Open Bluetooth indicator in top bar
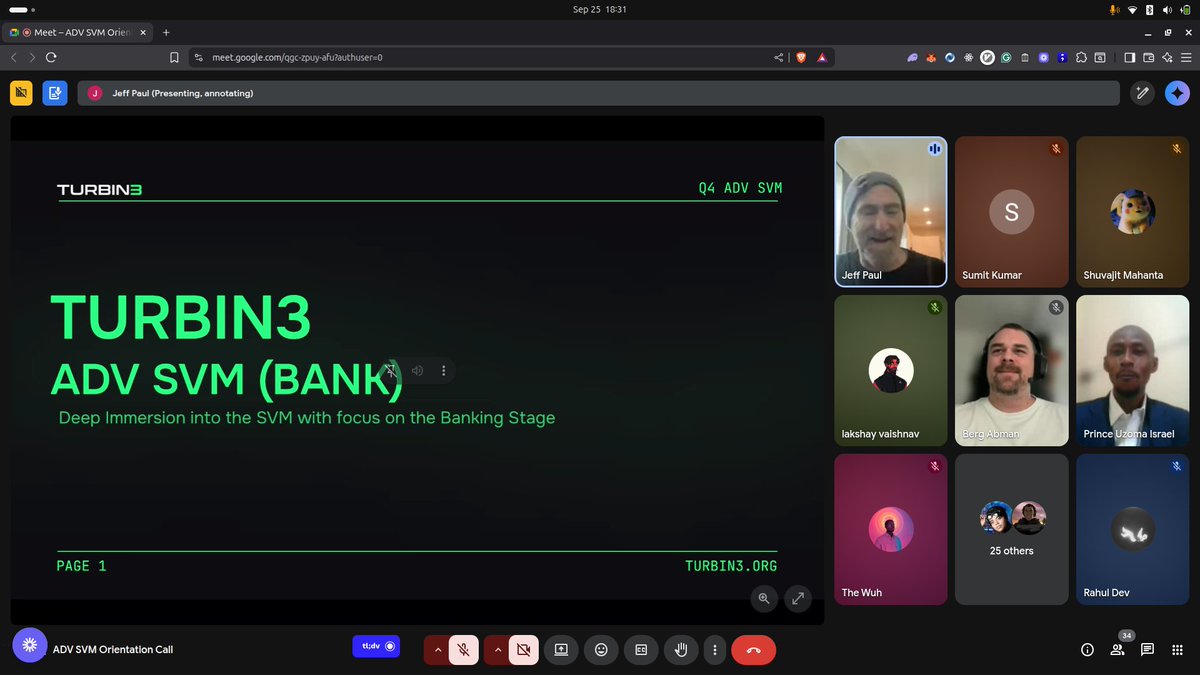This screenshot has width=1200, height=675. (1150, 10)
